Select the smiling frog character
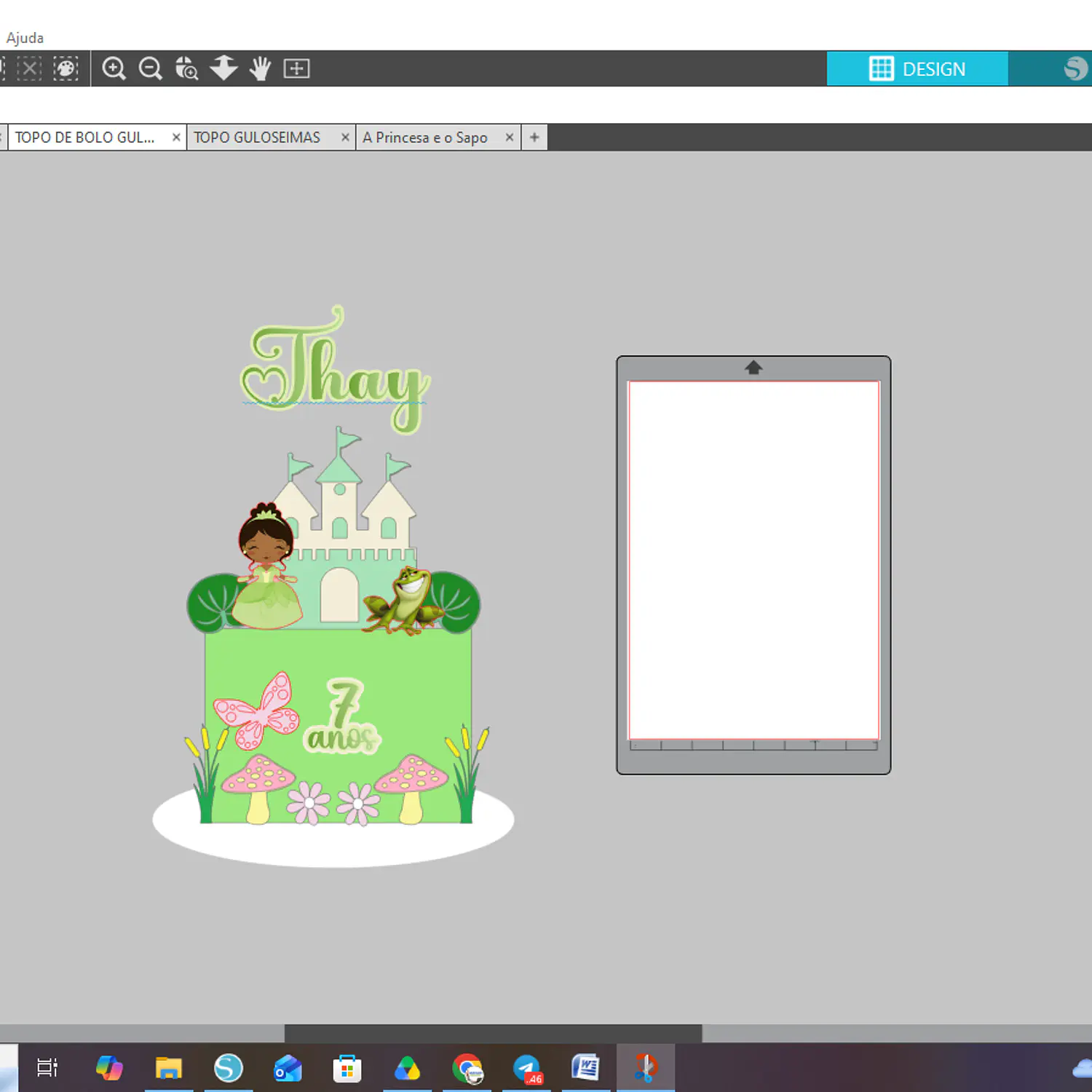The width and height of the screenshot is (1092, 1092). point(403,601)
